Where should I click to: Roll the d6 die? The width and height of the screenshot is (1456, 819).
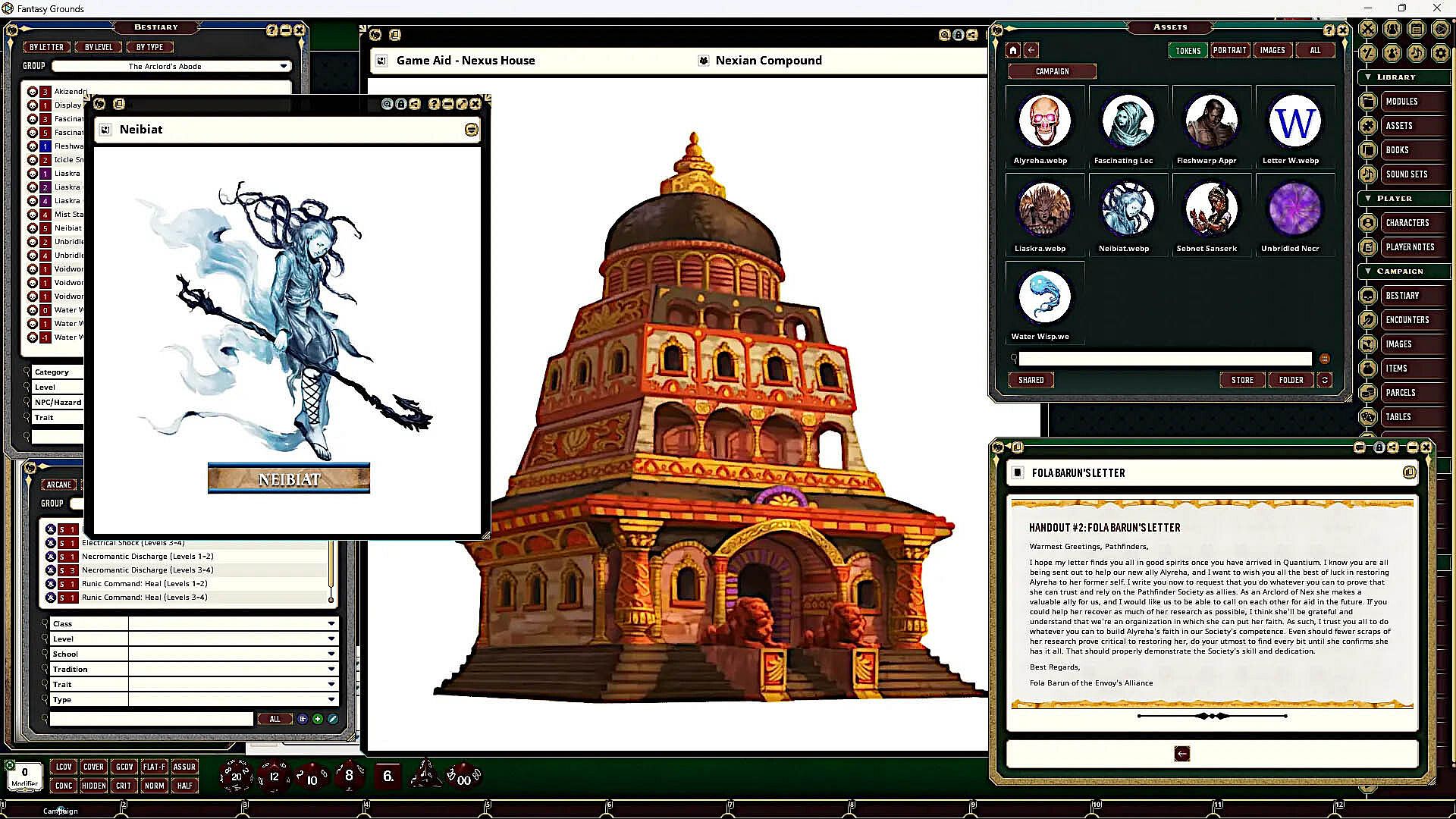[388, 776]
